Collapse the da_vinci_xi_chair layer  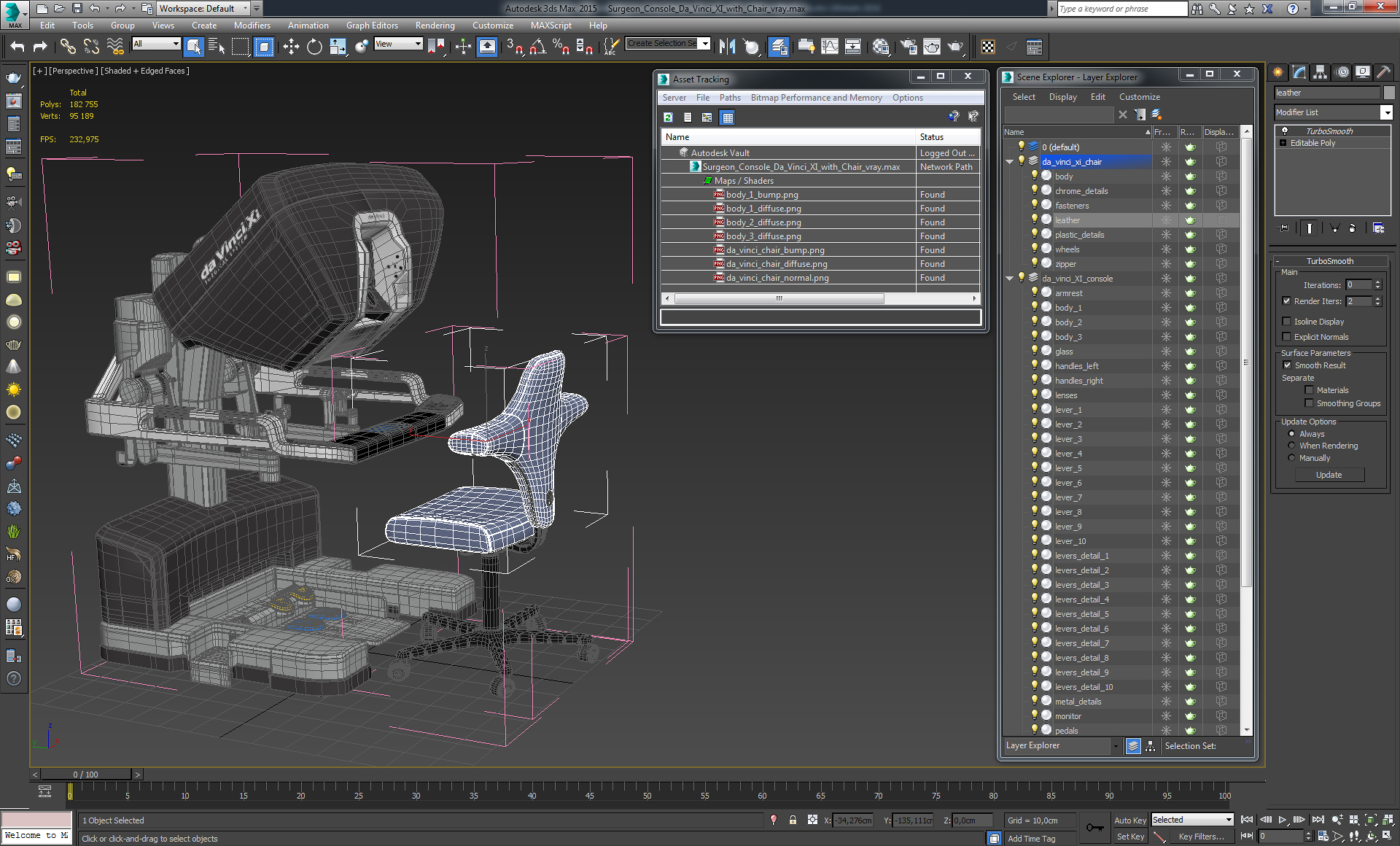1010,162
